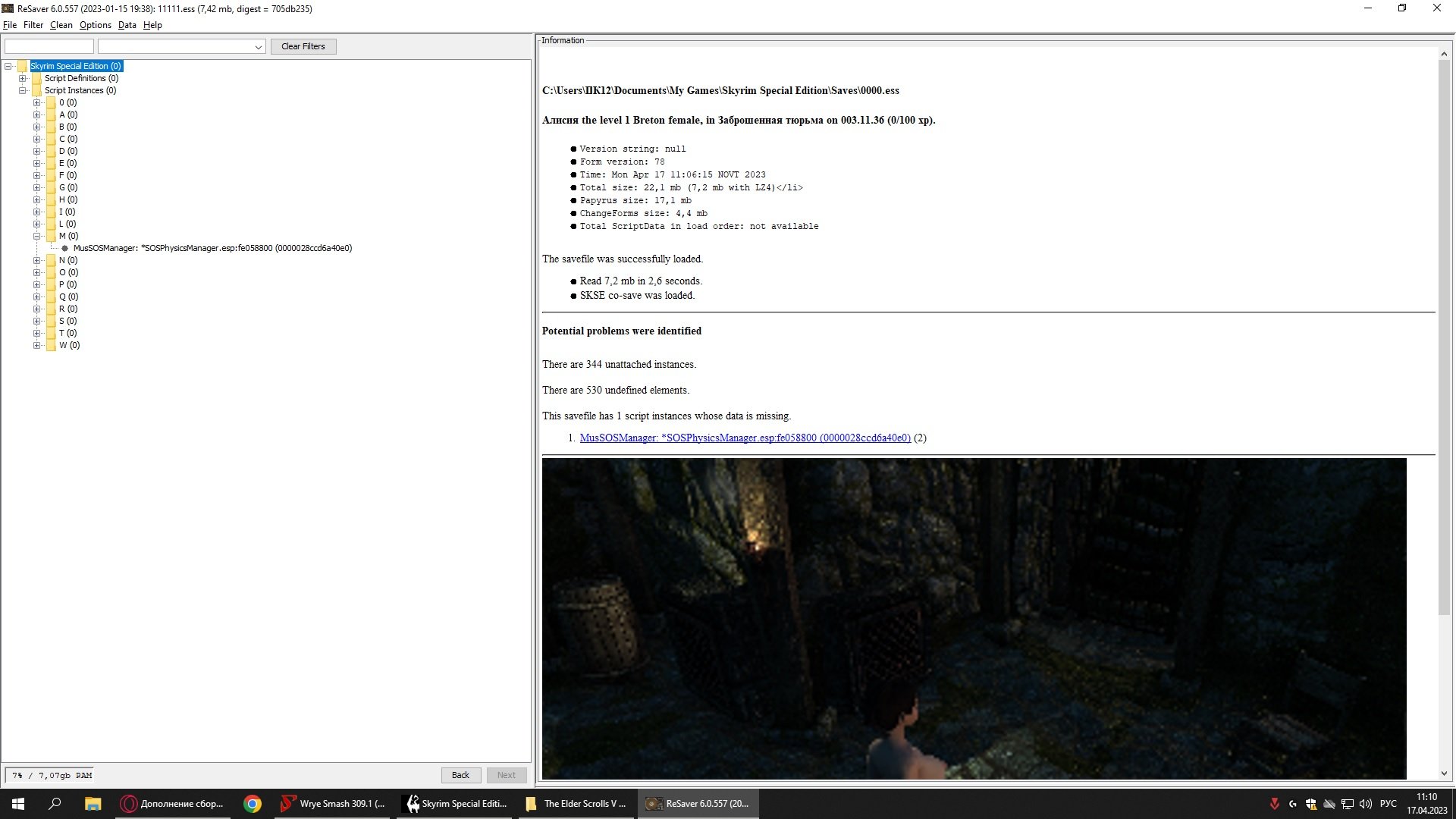Expand the S (0) folder node

coord(36,321)
